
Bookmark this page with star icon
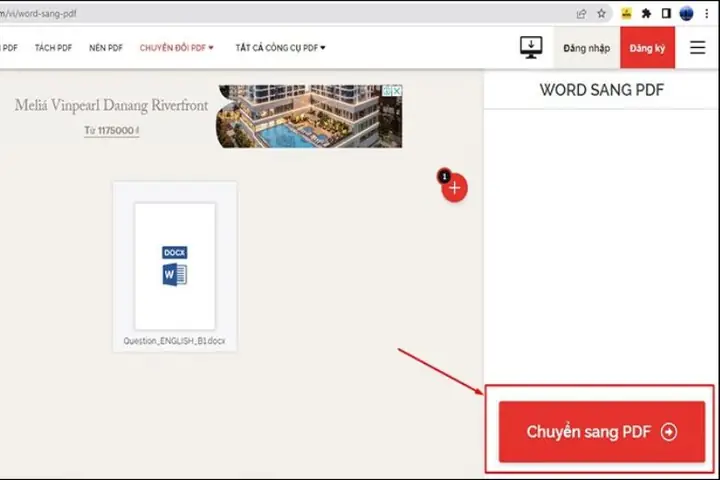602,14
